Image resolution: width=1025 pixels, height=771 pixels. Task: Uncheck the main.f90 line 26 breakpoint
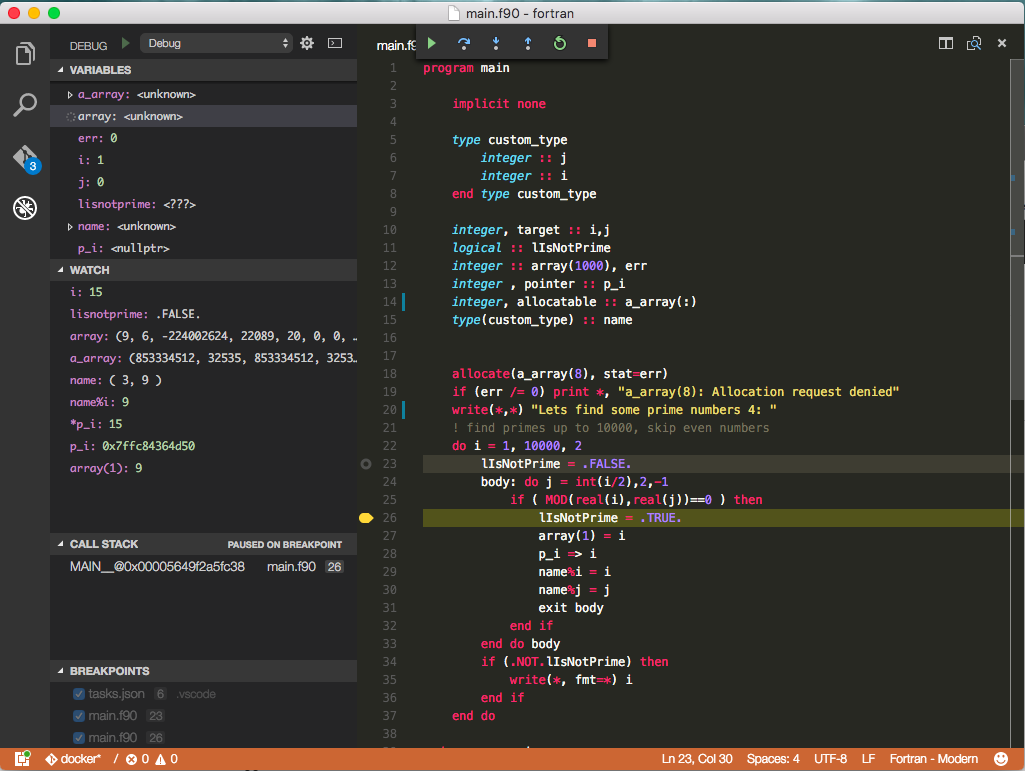click(79, 738)
